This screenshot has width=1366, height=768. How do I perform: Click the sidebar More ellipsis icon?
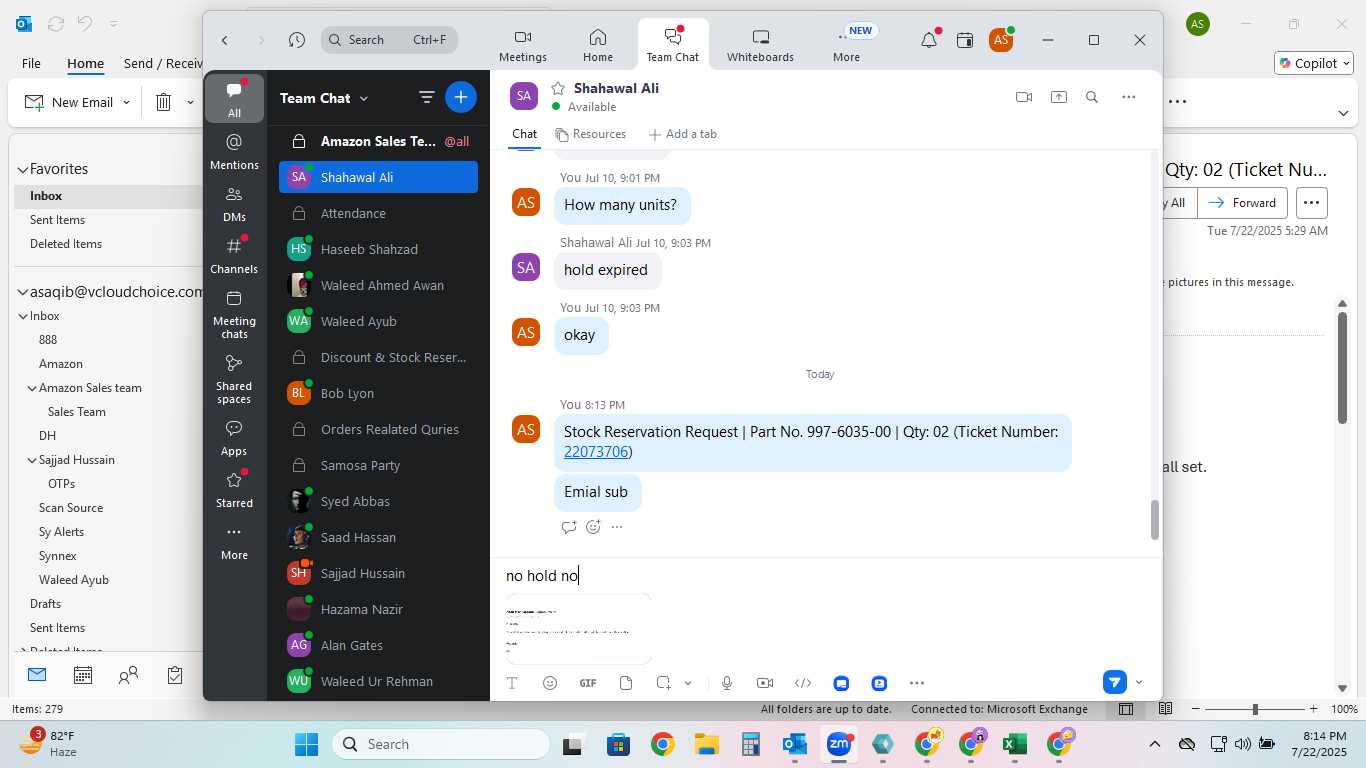click(x=234, y=541)
